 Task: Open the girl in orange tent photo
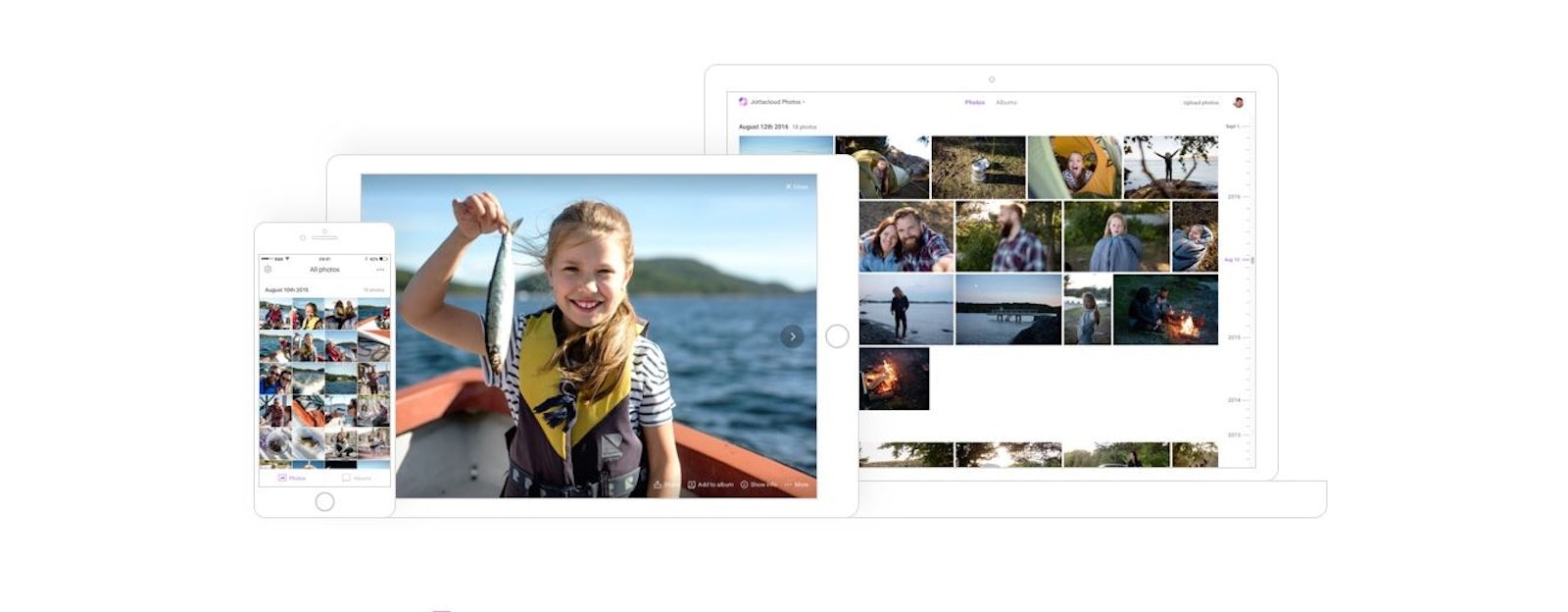pos(1074,167)
